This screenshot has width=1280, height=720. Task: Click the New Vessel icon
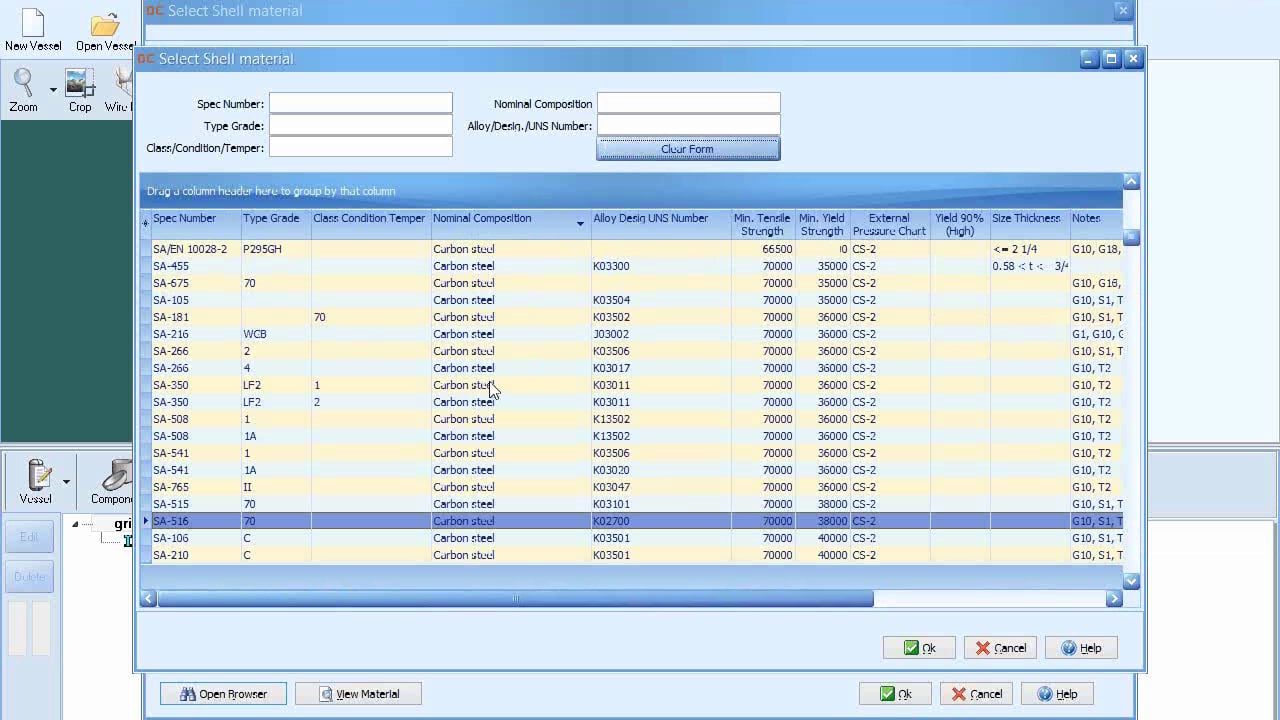(x=32, y=24)
